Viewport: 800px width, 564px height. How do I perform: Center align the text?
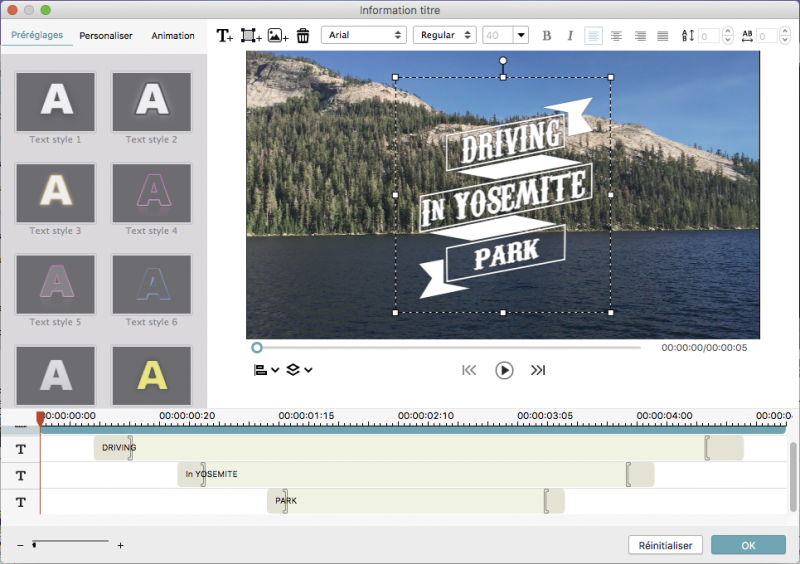[616, 36]
